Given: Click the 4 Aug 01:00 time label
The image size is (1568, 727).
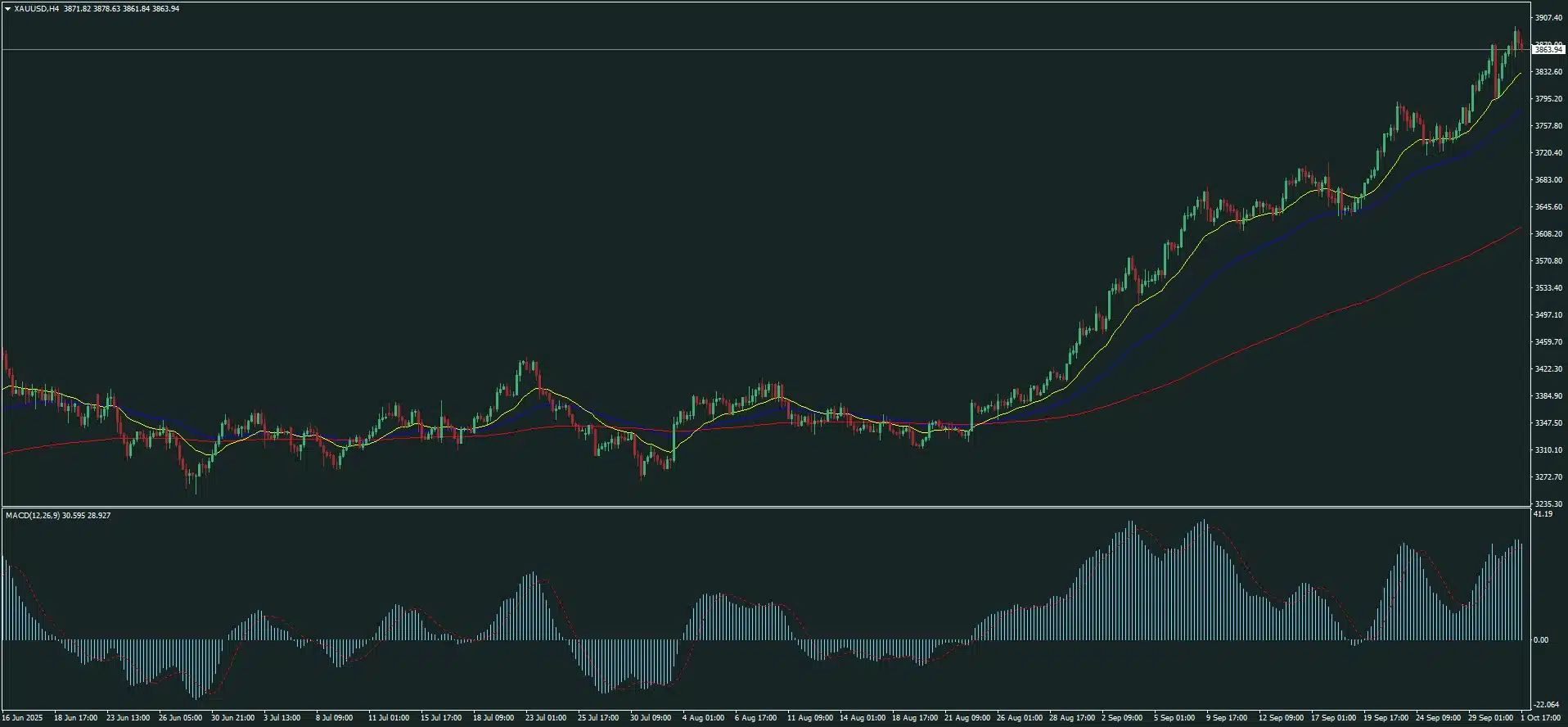Looking at the screenshot, I should point(703,718).
